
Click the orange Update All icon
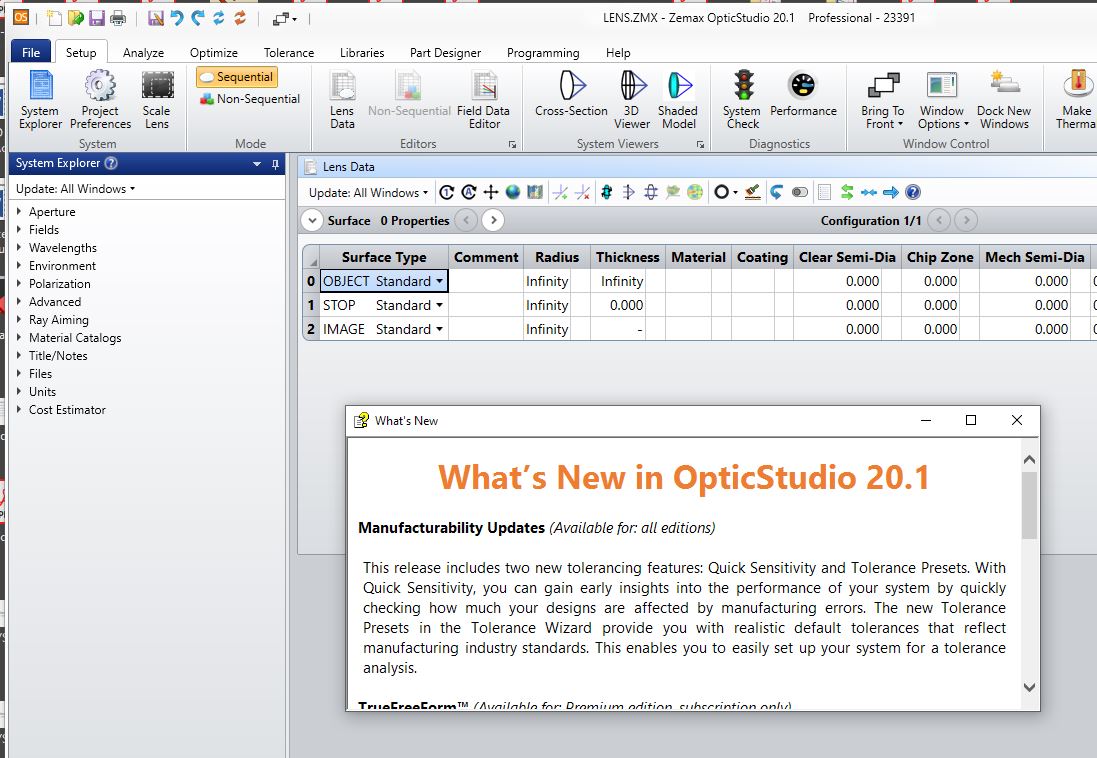[x=240, y=18]
